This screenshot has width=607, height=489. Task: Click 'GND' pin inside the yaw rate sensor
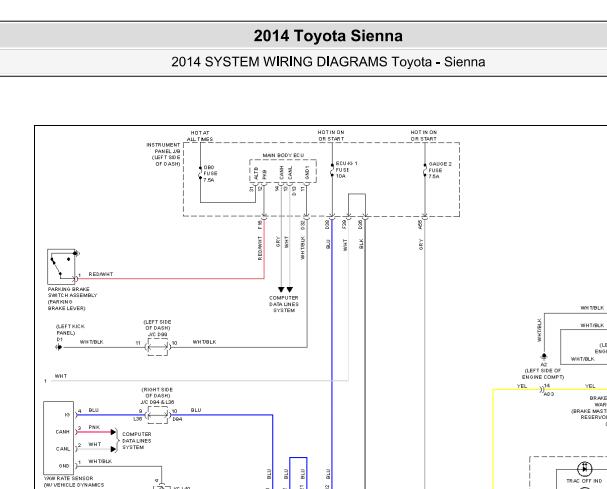(64, 466)
